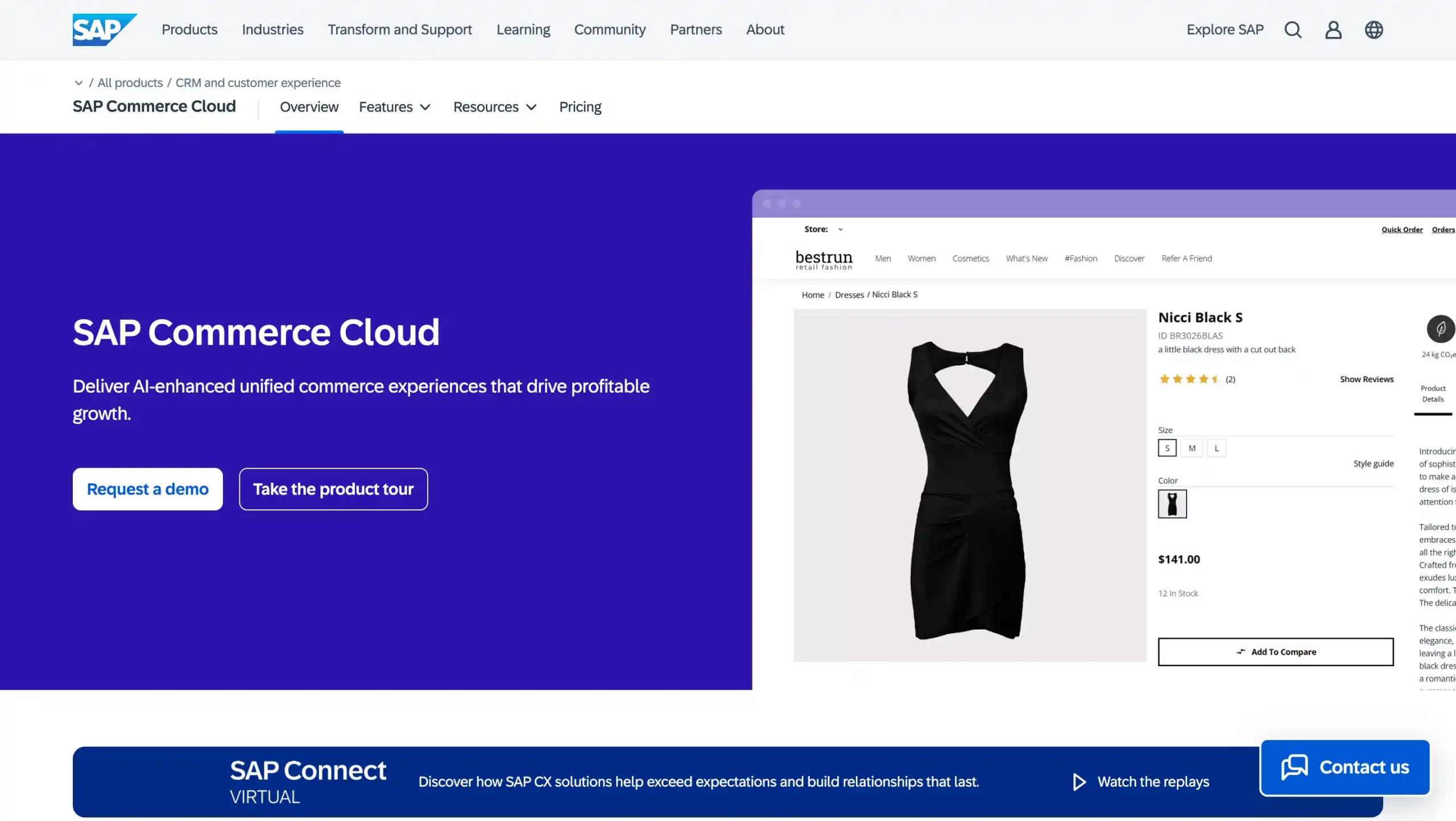Click the Request a demo button

tap(147, 489)
